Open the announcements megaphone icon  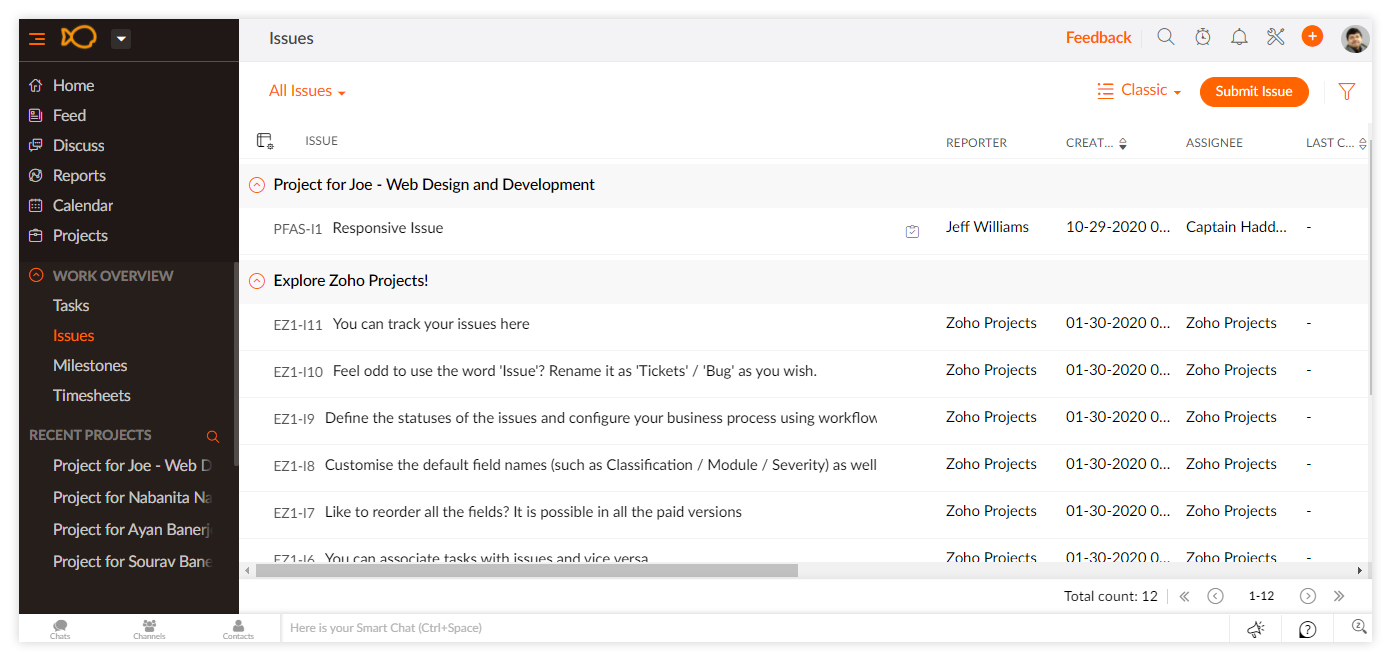pos(1256,629)
